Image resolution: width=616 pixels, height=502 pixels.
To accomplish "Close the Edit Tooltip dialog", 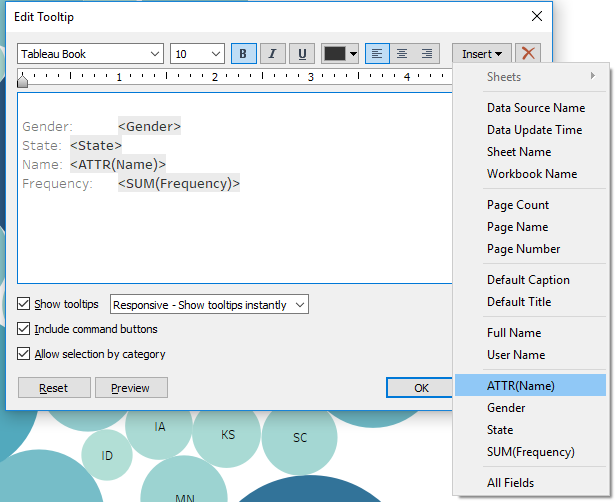I will pos(537,16).
